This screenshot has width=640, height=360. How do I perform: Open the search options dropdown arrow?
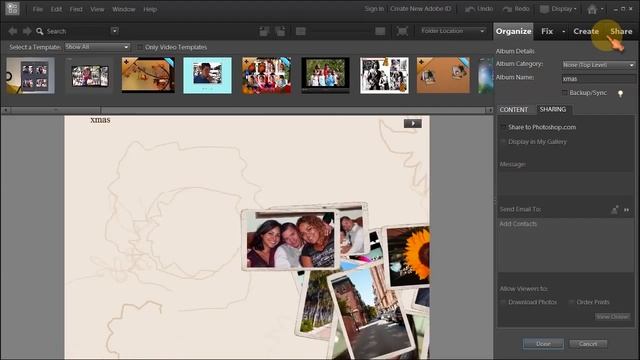click(x=115, y=31)
